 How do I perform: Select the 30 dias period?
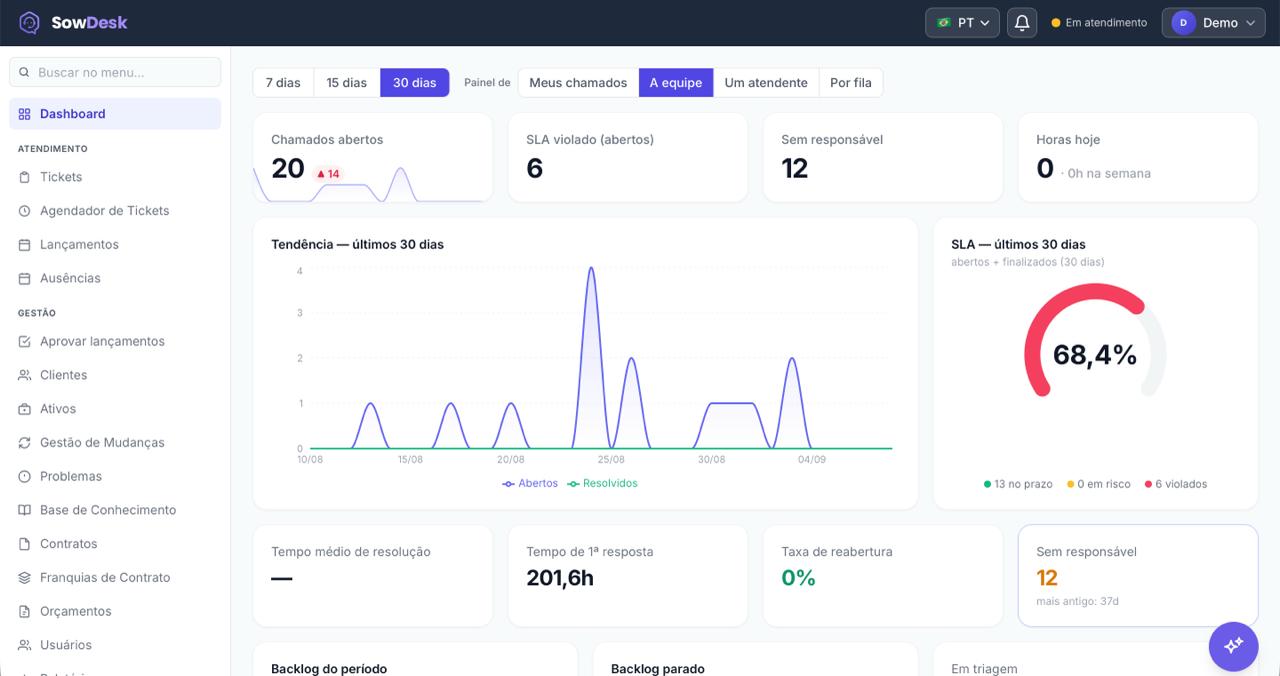[x=415, y=83]
